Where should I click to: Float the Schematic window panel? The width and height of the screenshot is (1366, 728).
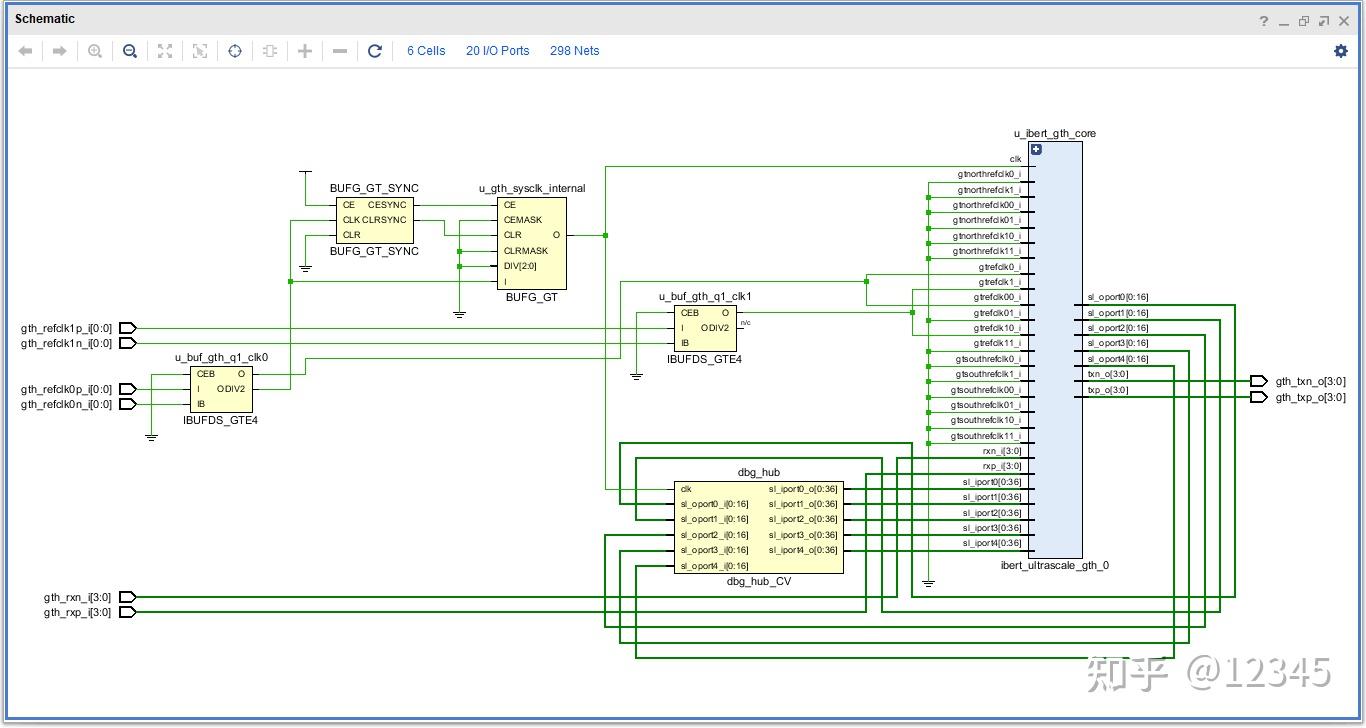1323,21
